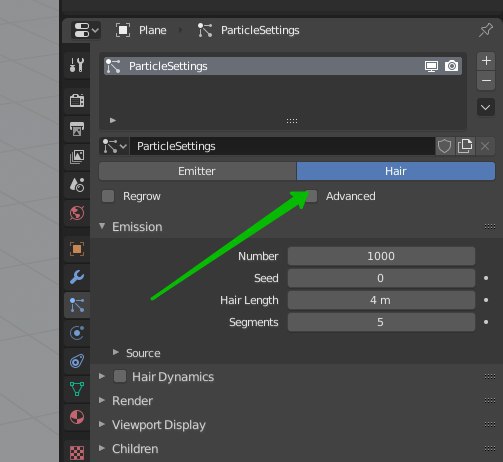Screen dimensions: 503x462
Task: Open the Modifiers wrench tab
Action: (x=77, y=277)
